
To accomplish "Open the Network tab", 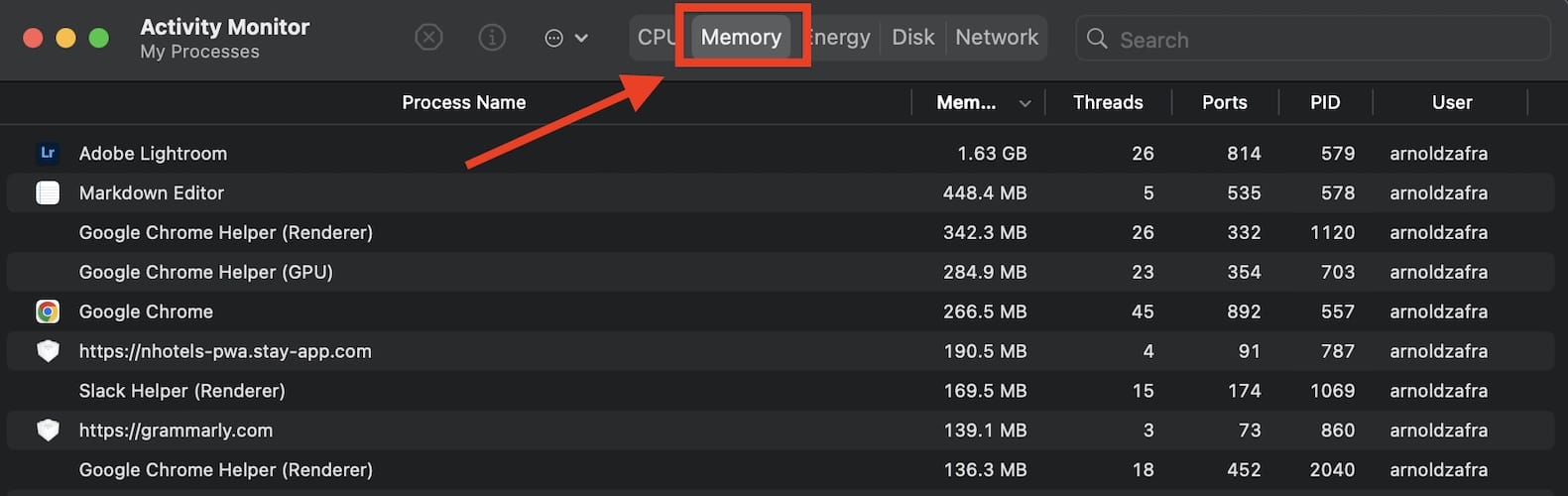I will 997,38.
